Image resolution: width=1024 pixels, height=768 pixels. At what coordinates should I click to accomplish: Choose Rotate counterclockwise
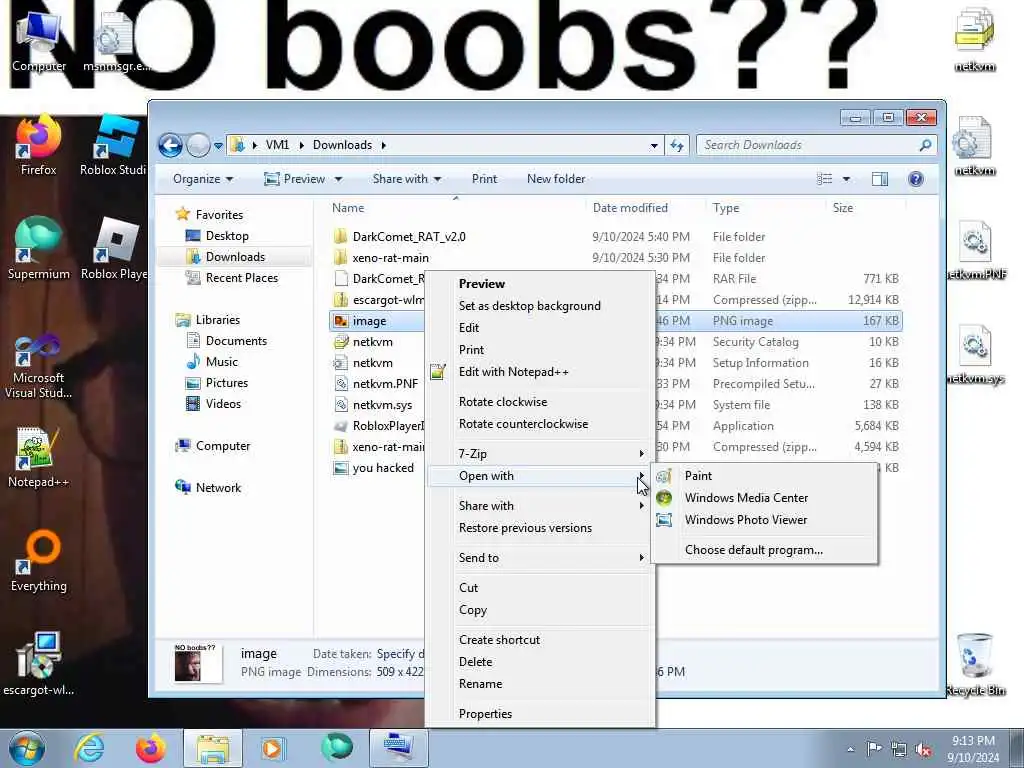point(541,424)
